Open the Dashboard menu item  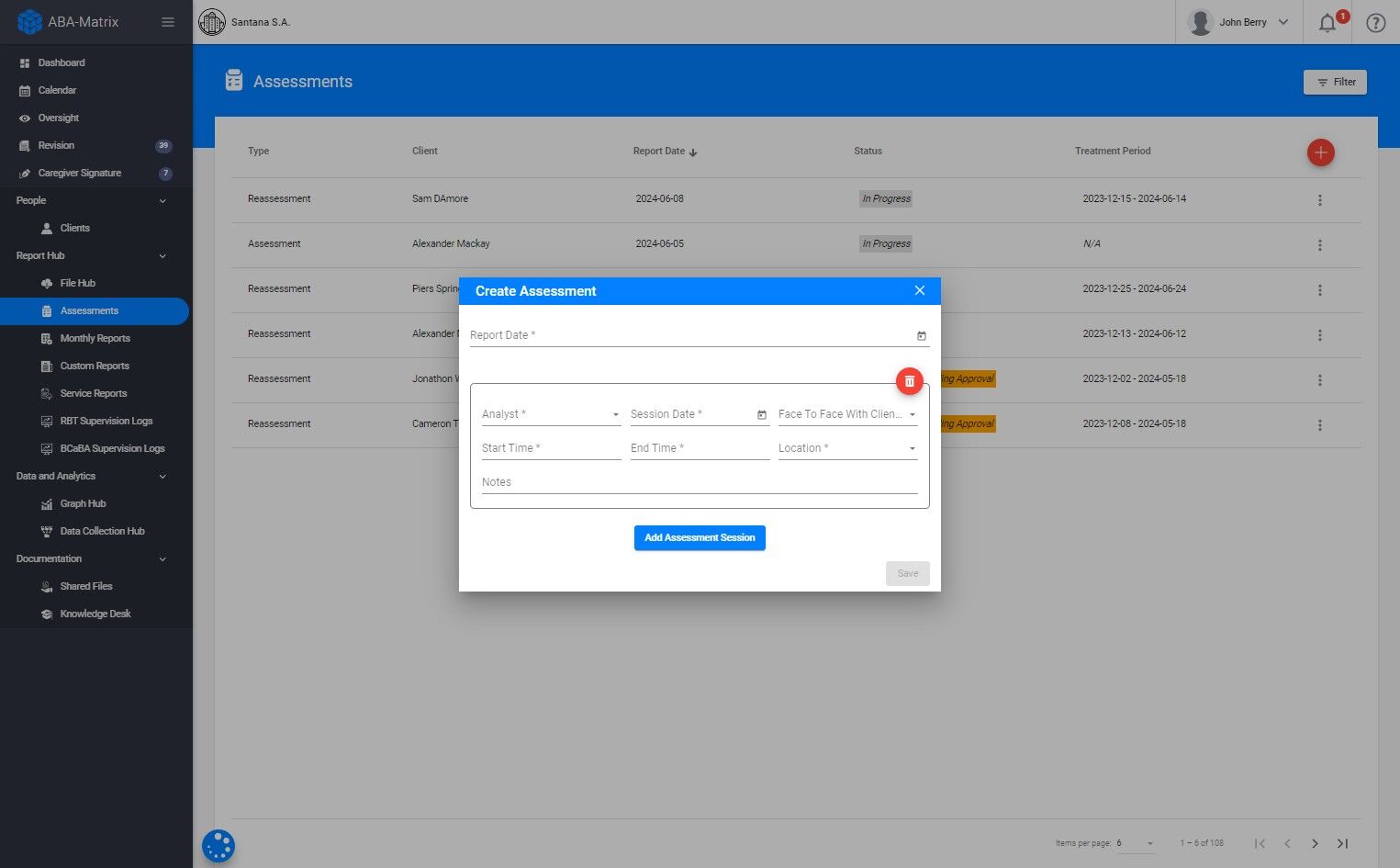[62, 62]
